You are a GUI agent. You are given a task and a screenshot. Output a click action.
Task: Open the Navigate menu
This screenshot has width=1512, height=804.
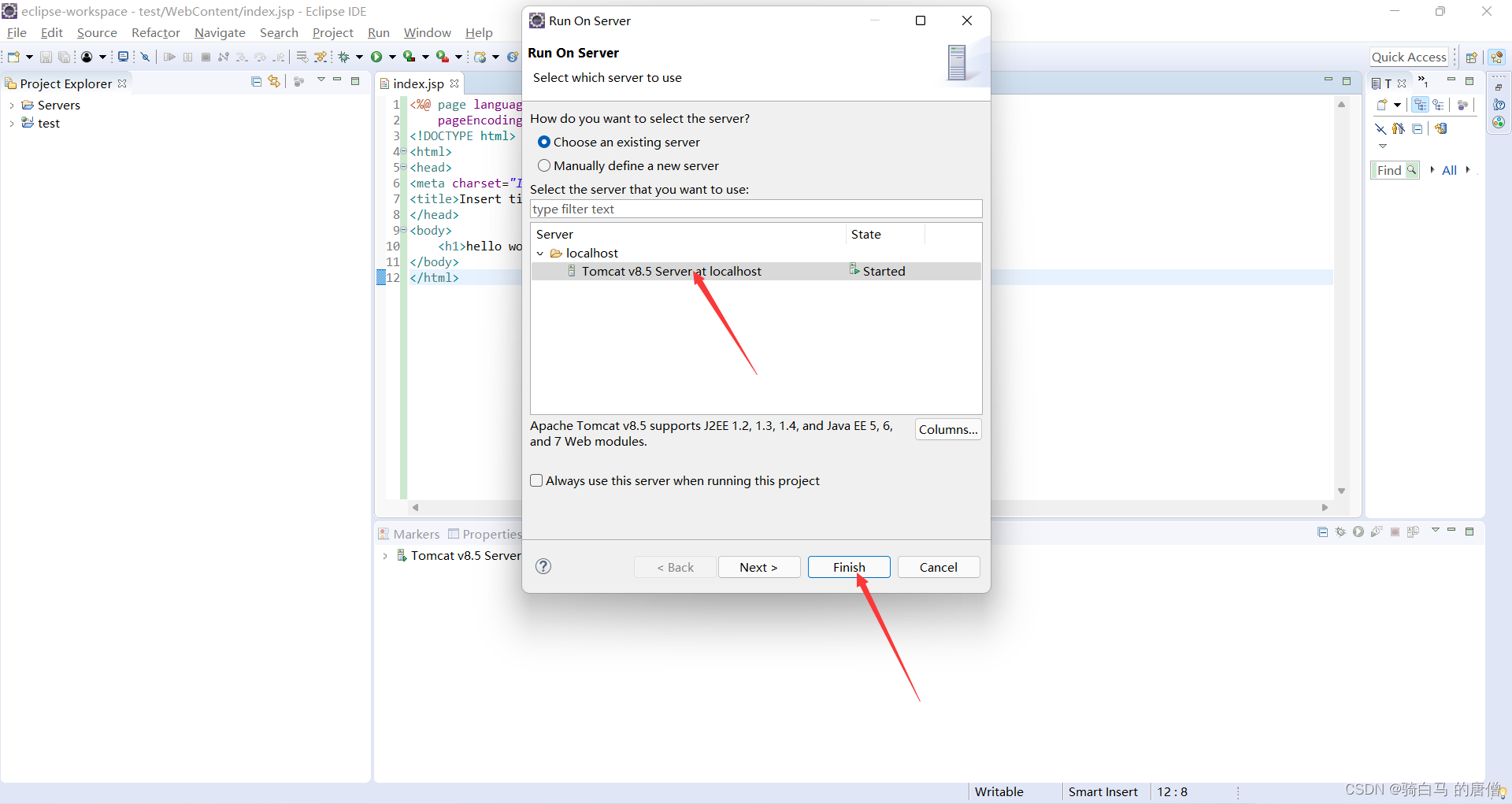220,32
